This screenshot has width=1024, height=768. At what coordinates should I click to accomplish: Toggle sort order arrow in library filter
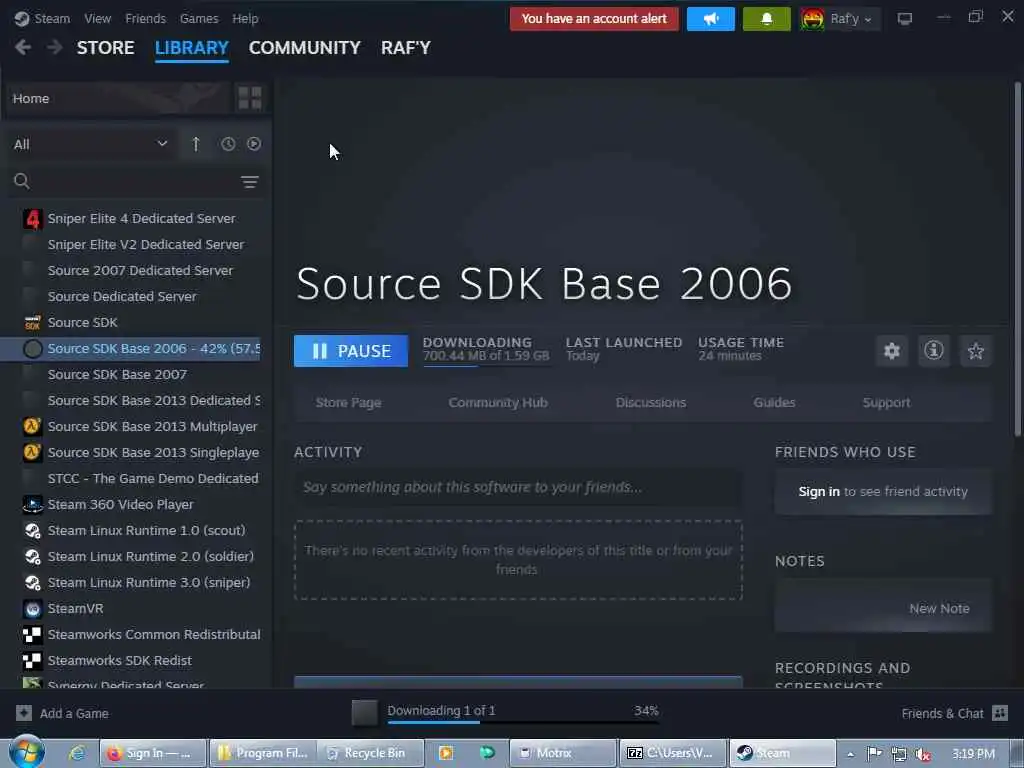coord(196,144)
